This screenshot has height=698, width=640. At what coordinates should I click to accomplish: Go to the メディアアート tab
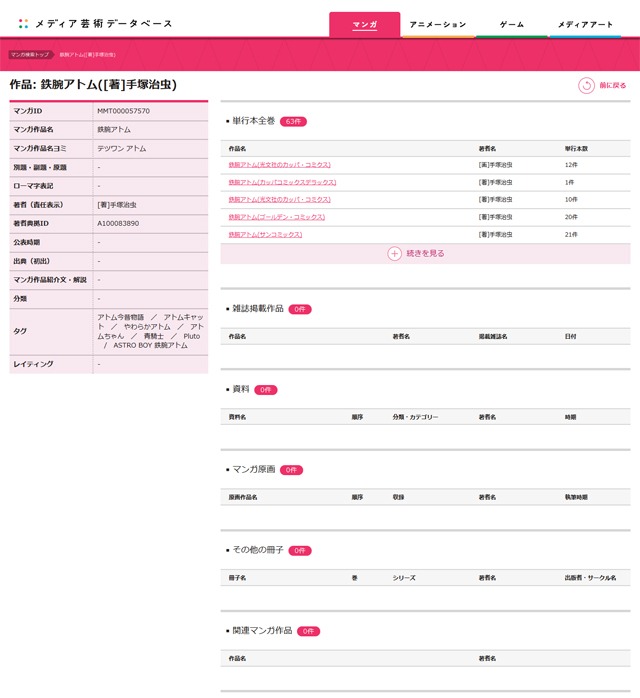pyautogui.click(x=585, y=24)
